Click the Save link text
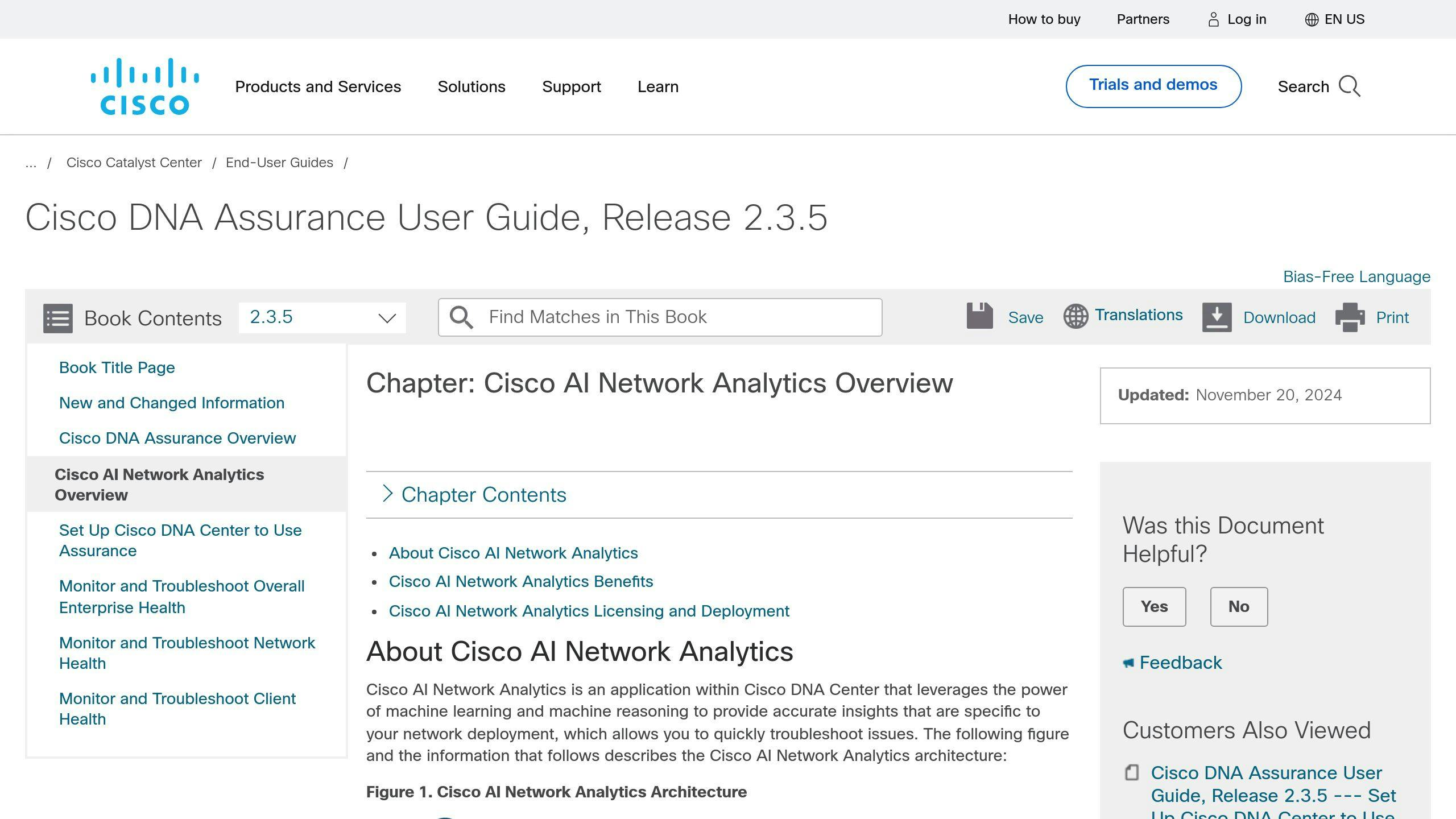Viewport: 1456px width, 819px height. click(1025, 317)
